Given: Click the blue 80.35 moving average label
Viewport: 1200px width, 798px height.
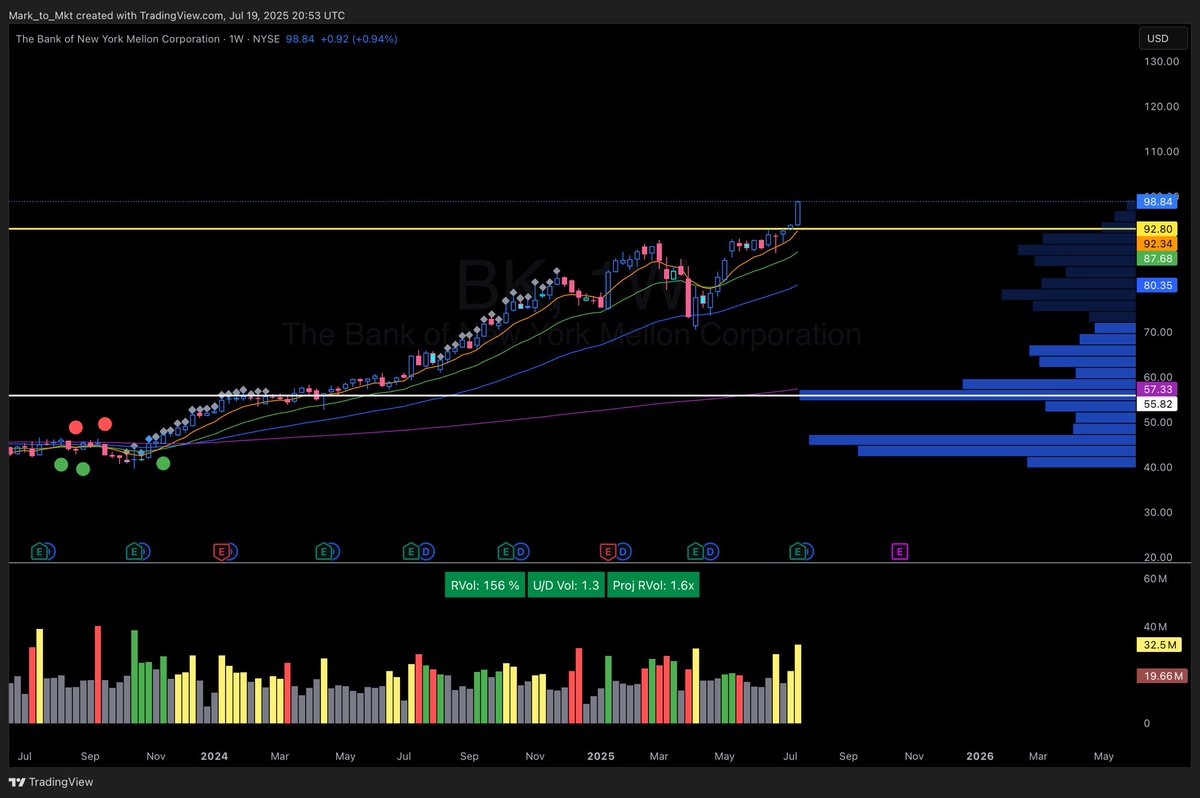Looking at the screenshot, I should (1158, 285).
